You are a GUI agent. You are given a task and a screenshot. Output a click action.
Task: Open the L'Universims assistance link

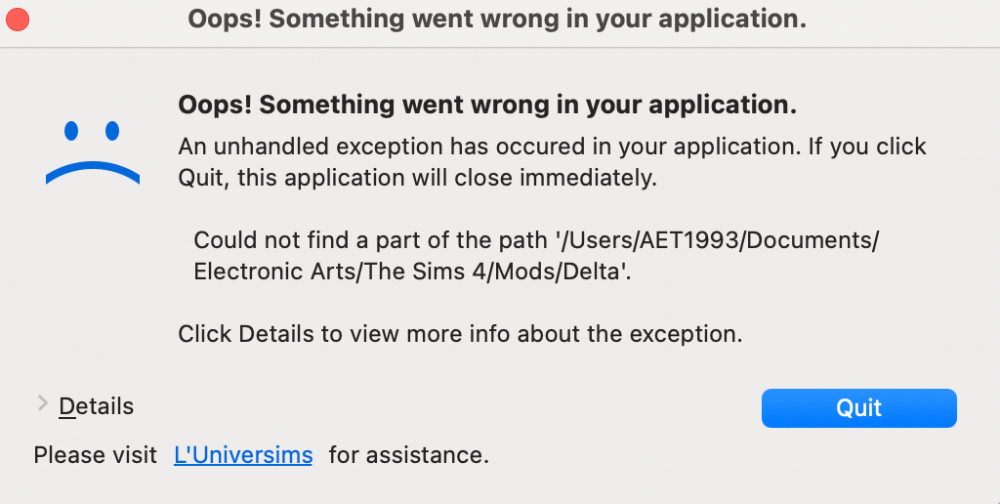[243, 456]
